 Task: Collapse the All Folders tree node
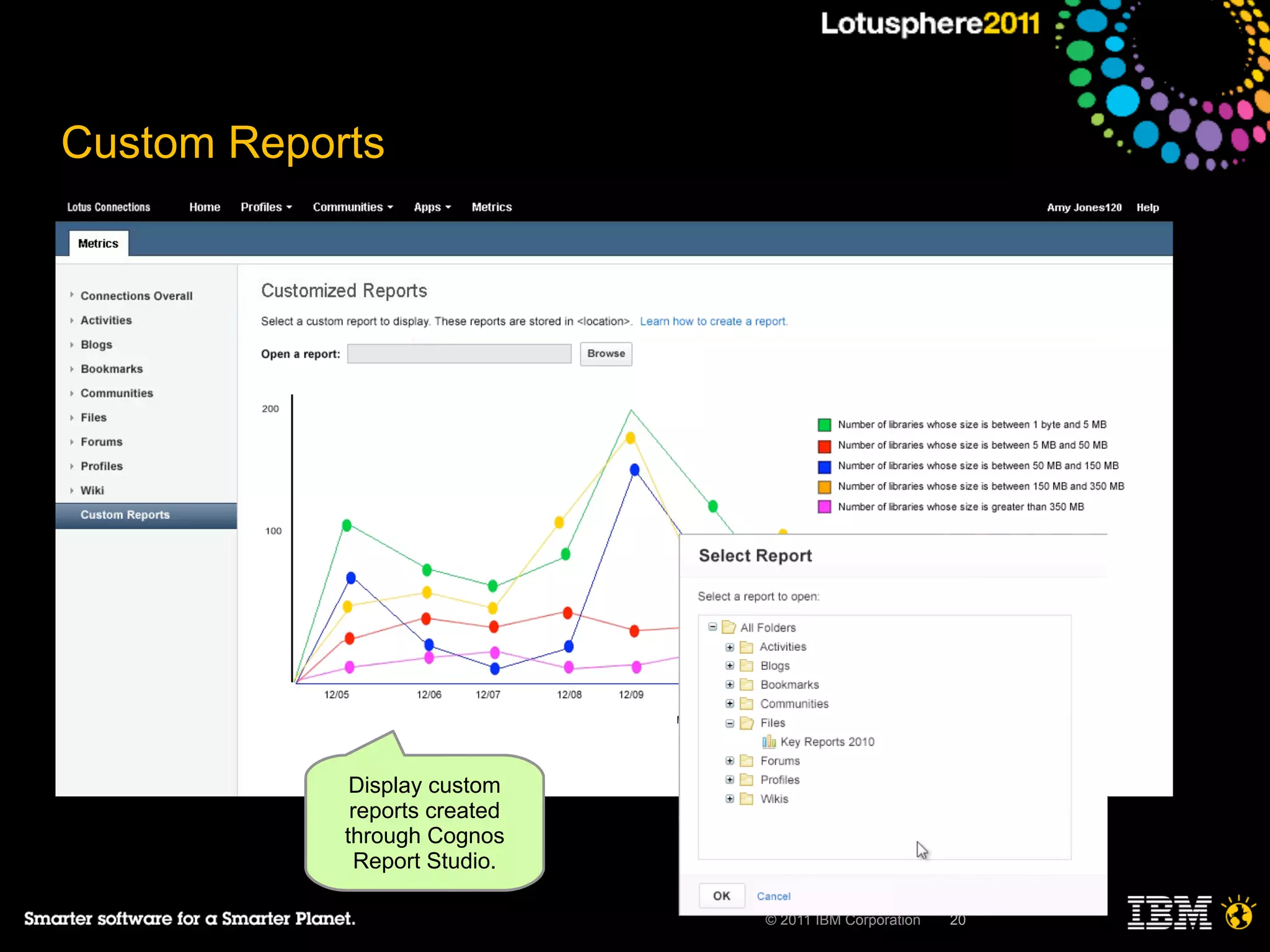pos(713,627)
